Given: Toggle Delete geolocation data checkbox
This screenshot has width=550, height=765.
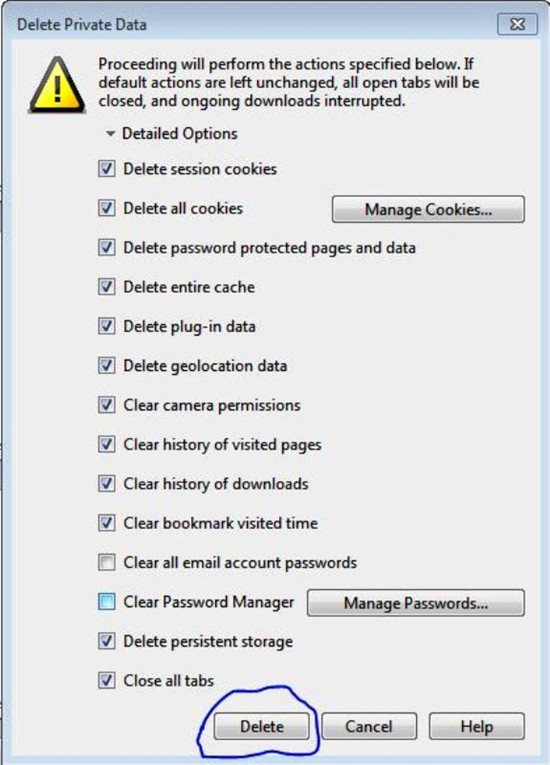Looking at the screenshot, I should tap(106, 365).
